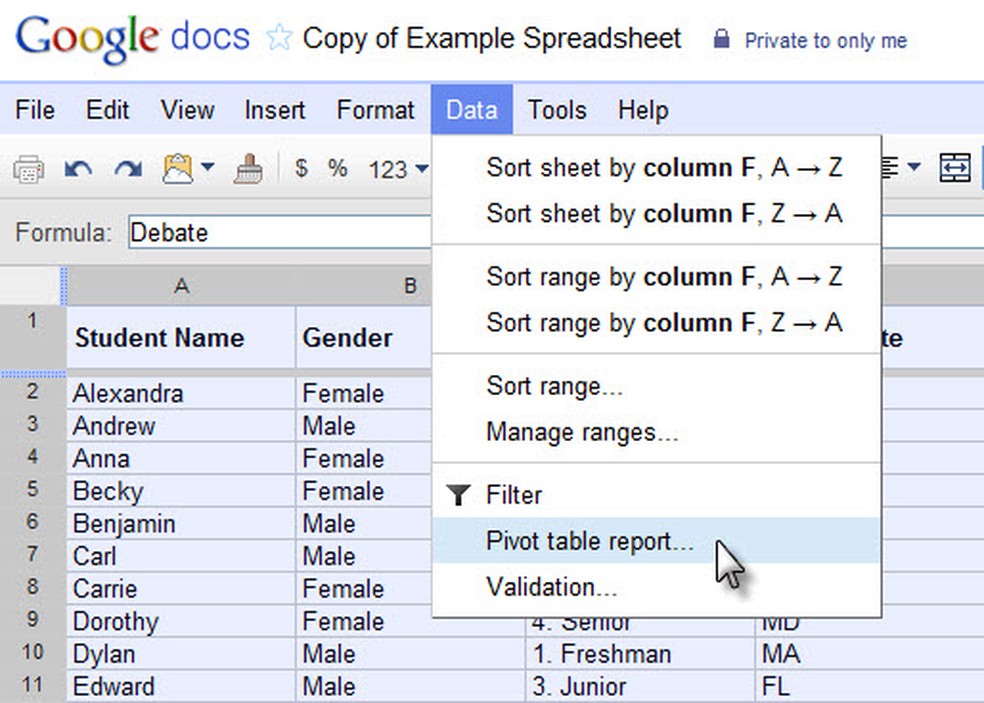The width and height of the screenshot is (984, 703).
Task: Click the paste clipboard icon
Action: coord(177,169)
